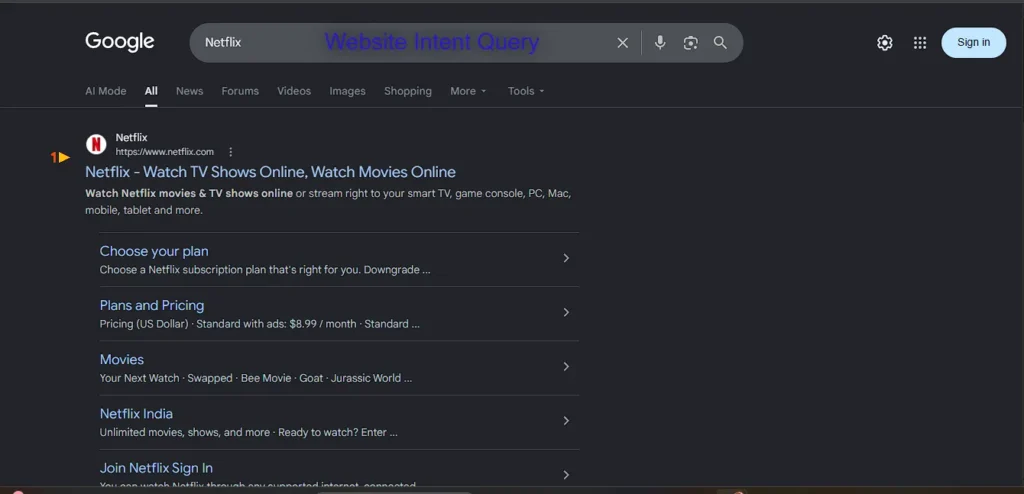Open Plans and Pricing sitelink

[x=152, y=305]
